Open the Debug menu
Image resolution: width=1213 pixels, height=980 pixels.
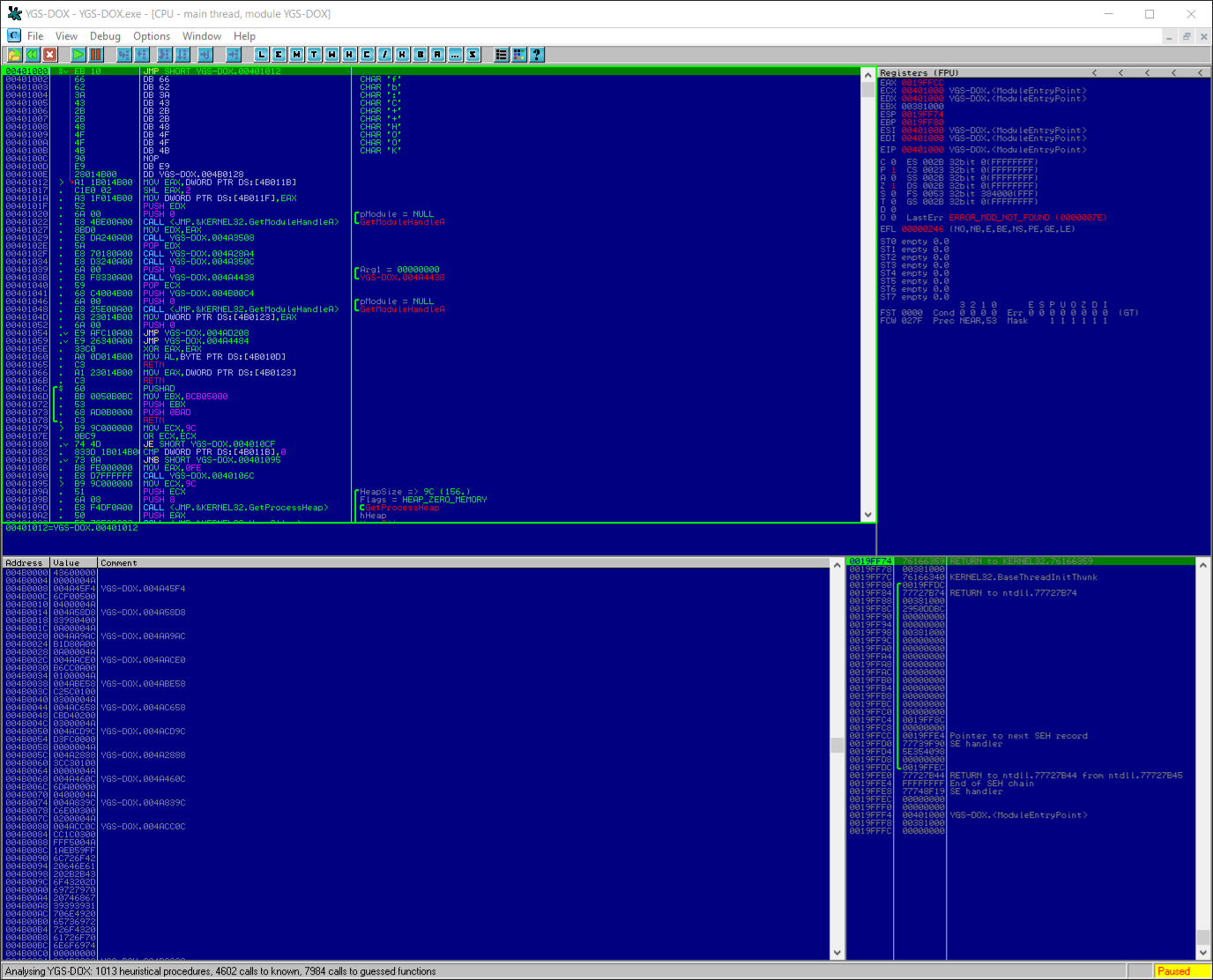pyautogui.click(x=105, y=36)
